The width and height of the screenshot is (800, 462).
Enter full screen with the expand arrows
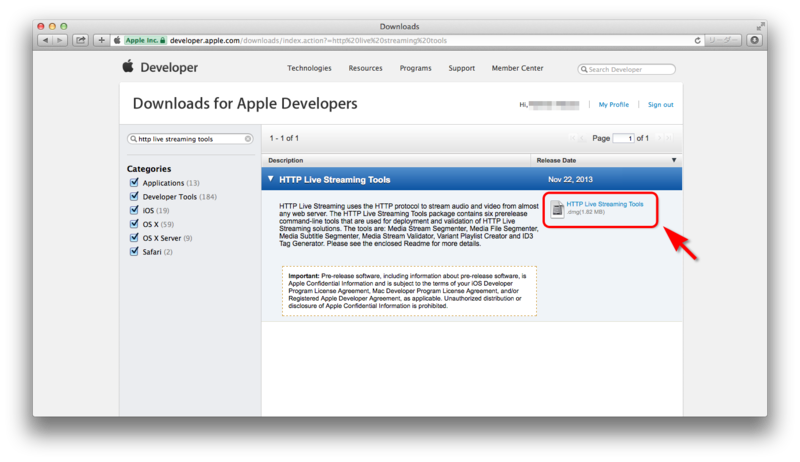pos(760,26)
